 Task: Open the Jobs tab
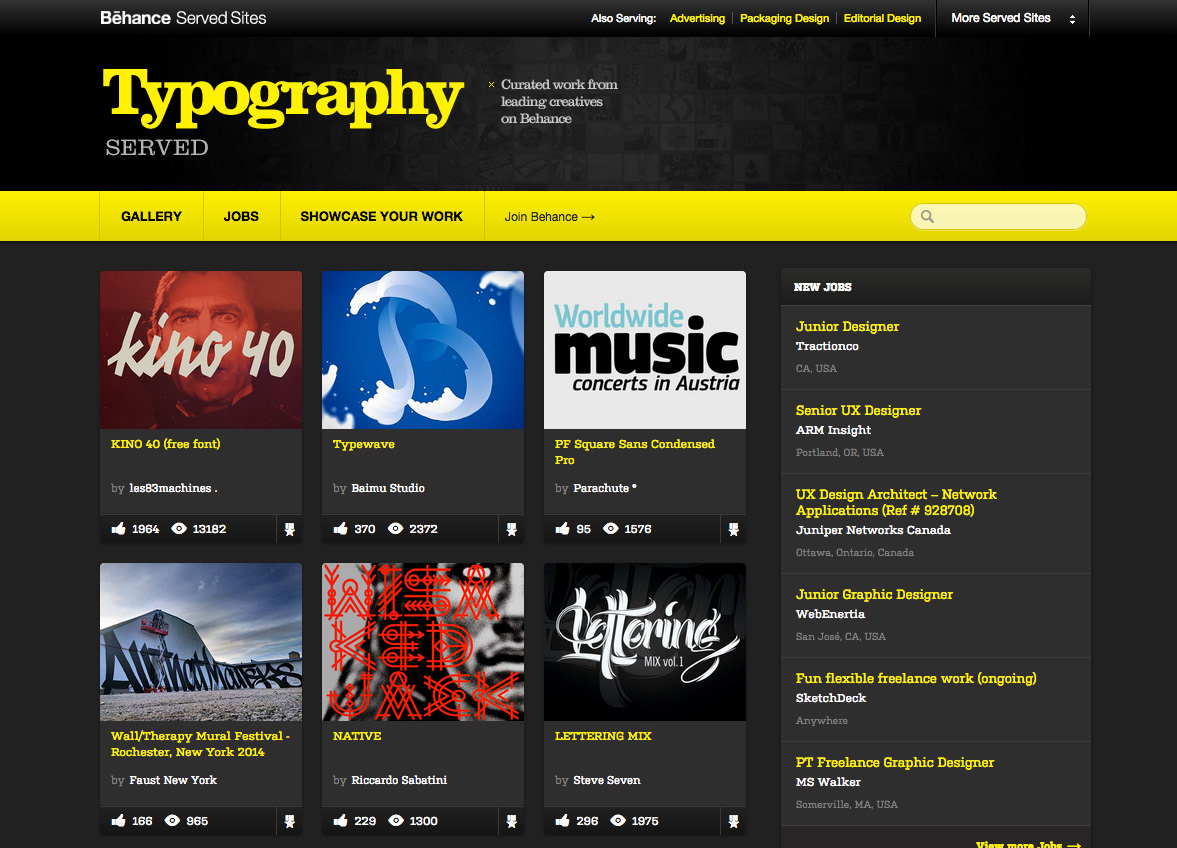(x=241, y=216)
